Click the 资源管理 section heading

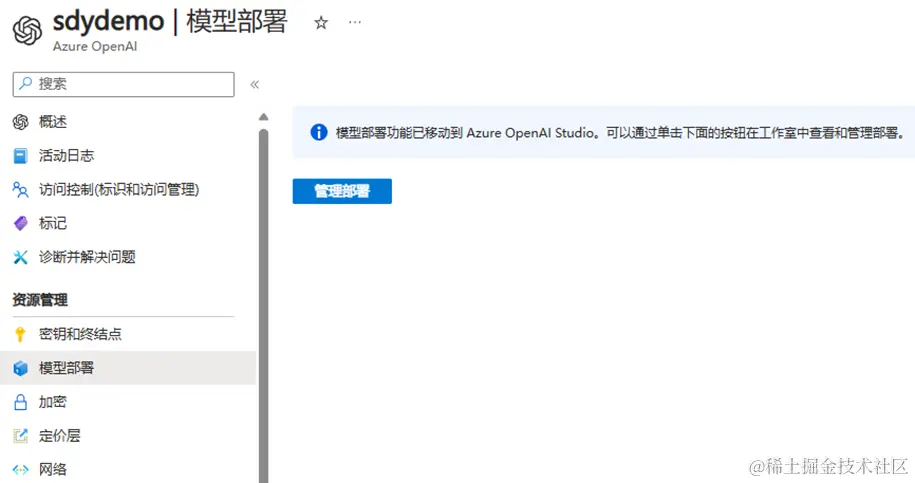pyautogui.click(x=40, y=300)
